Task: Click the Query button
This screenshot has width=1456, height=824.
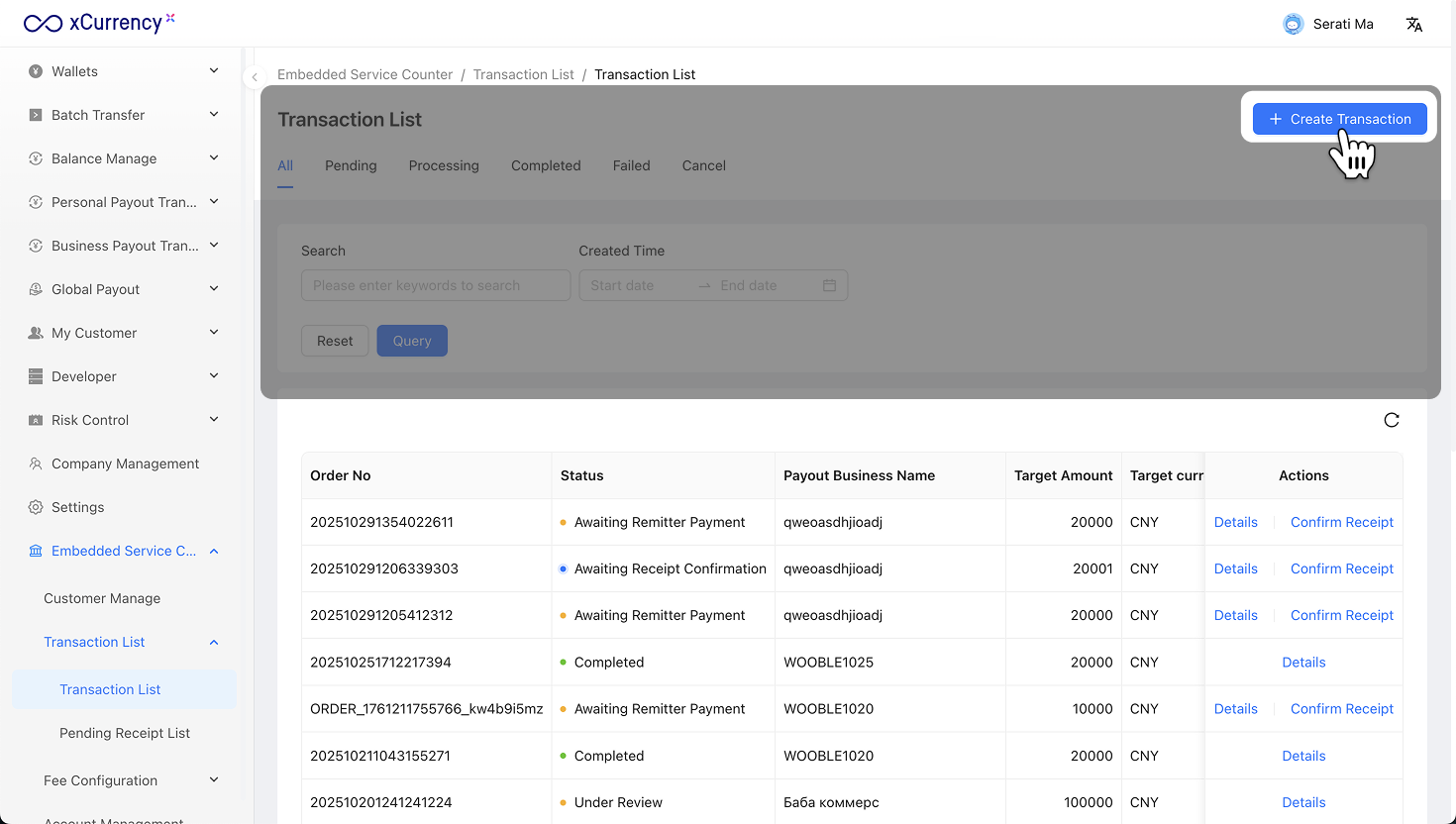Action: [x=412, y=341]
